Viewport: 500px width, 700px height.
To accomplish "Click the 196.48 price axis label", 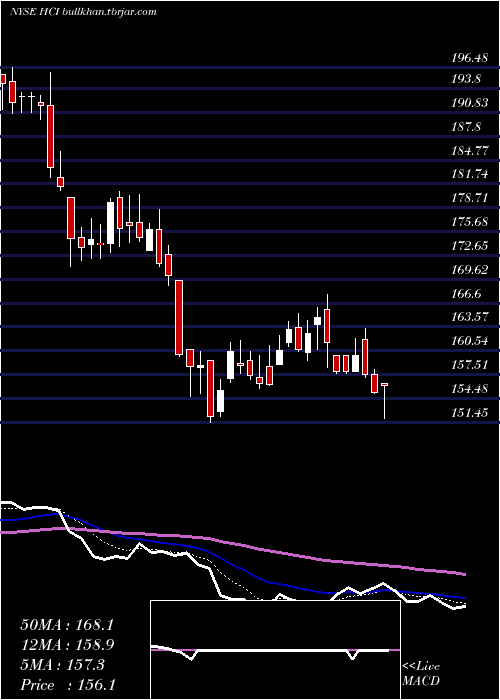I will [x=468, y=58].
